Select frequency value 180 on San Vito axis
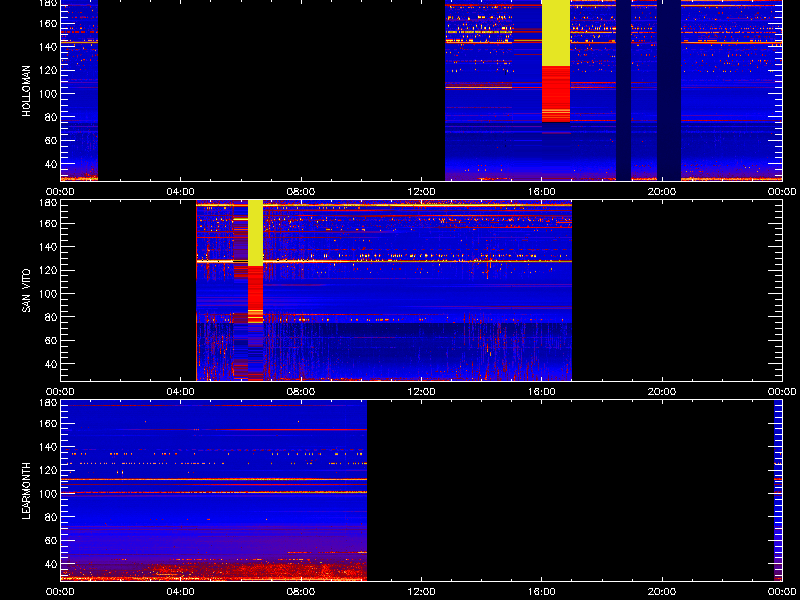The height and width of the screenshot is (600, 800). click(47, 203)
